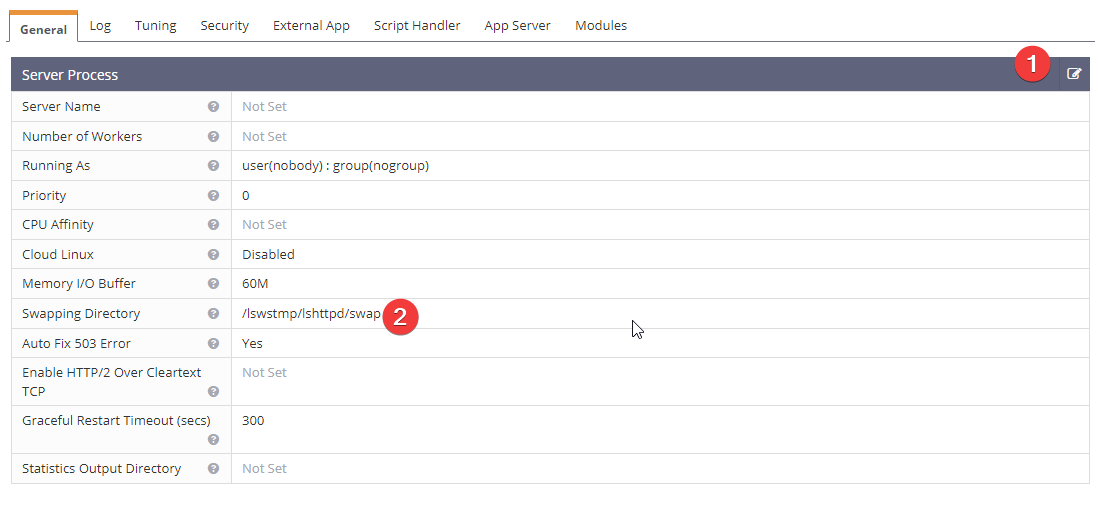Open help icon next to Server Name
The height and width of the screenshot is (507, 1098).
[214, 107]
